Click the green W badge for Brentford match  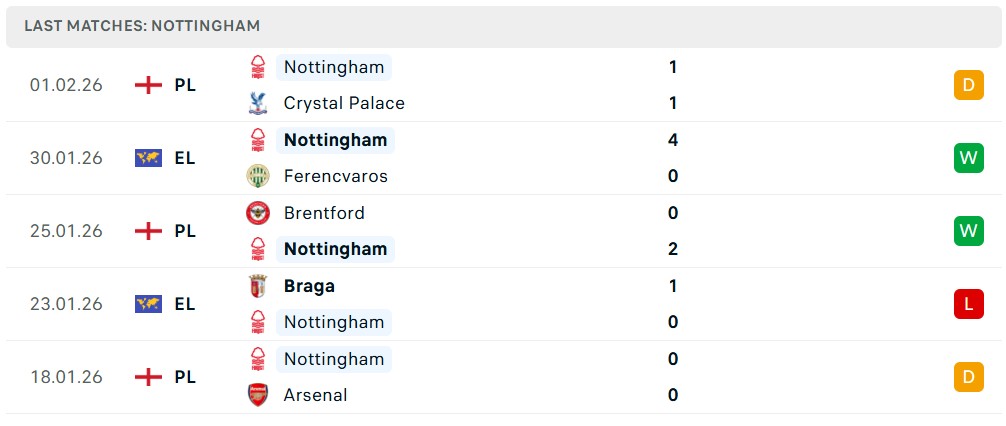click(968, 231)
